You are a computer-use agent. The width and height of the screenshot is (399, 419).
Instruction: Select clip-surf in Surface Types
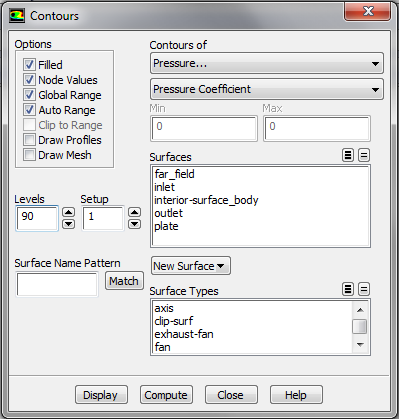click(x=174, y=321)
